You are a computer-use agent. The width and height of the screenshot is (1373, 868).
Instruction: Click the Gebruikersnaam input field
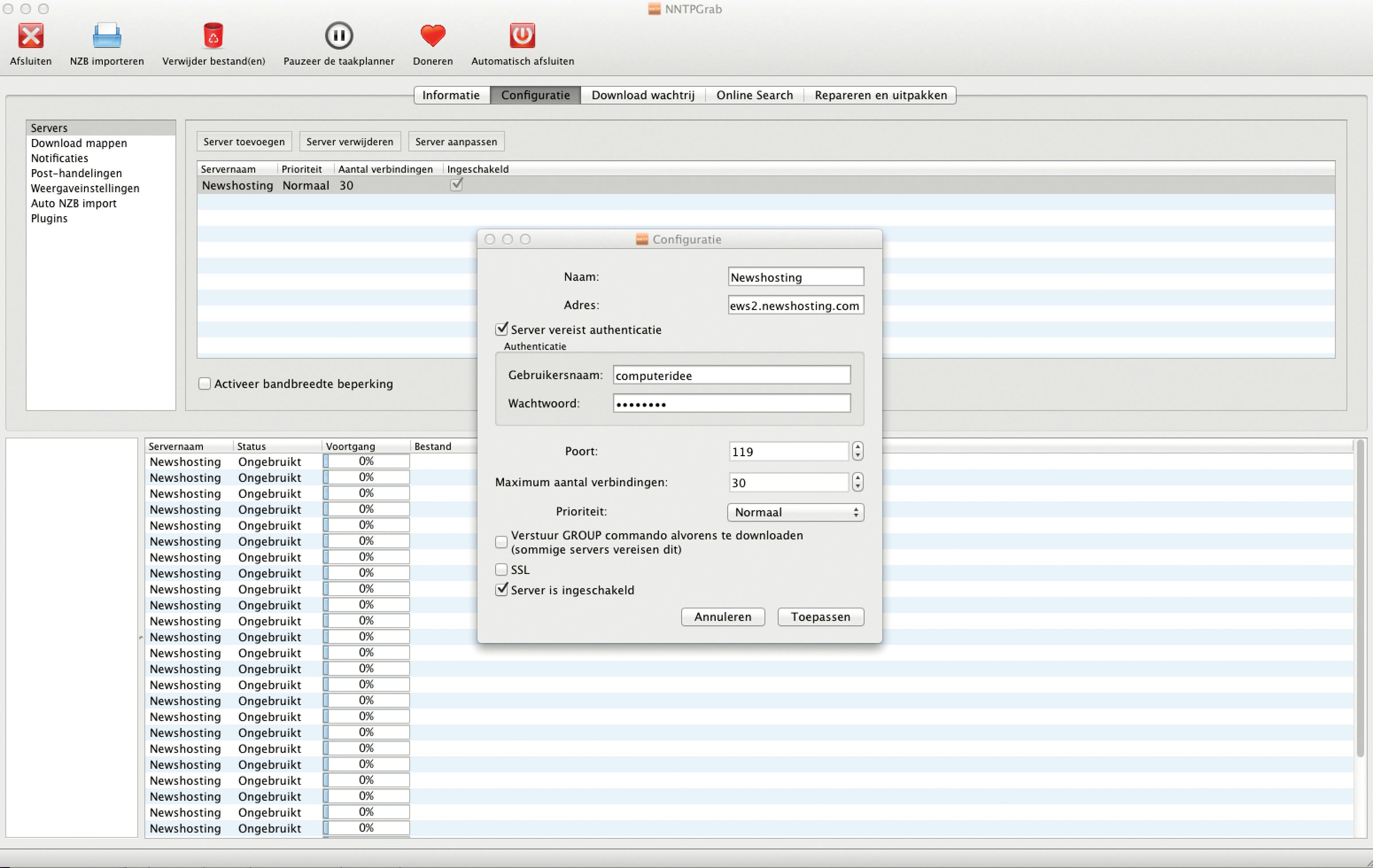point(732,375)
